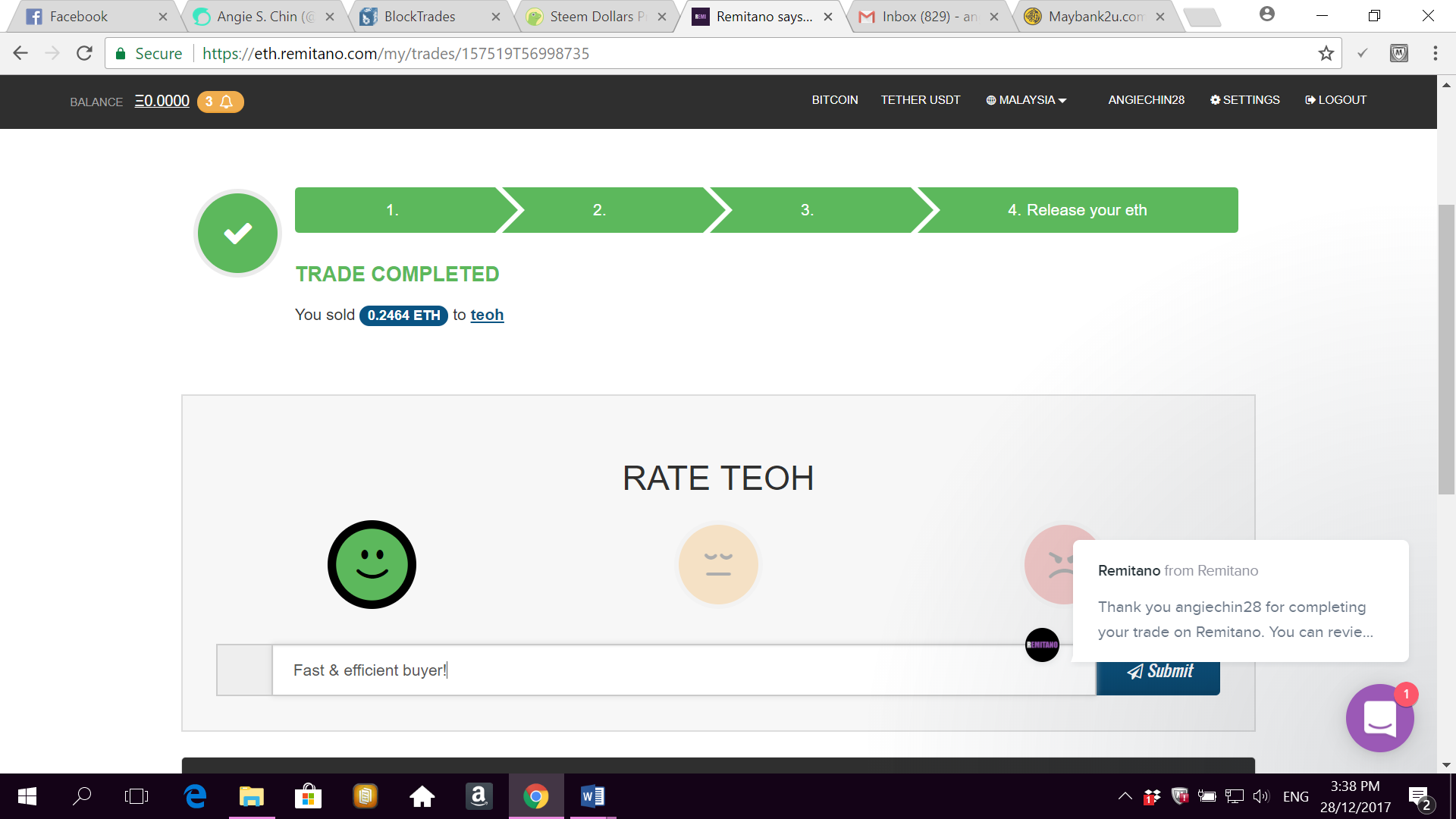Viewport: 1456px width, 819px height.
Task: Open the notifications bell badge
Action: click(221, 102)
